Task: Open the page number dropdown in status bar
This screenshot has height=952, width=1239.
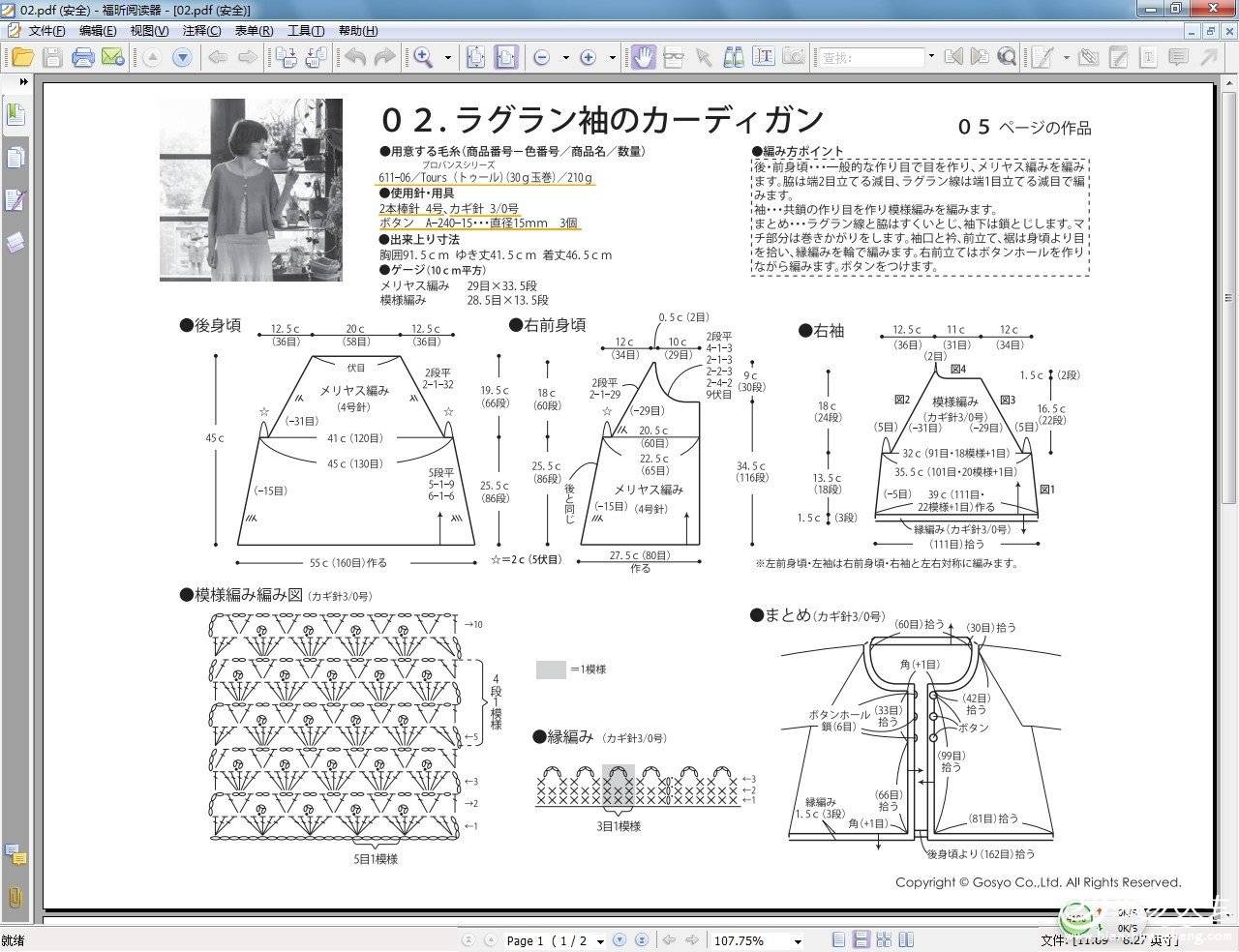Action: 600,941
